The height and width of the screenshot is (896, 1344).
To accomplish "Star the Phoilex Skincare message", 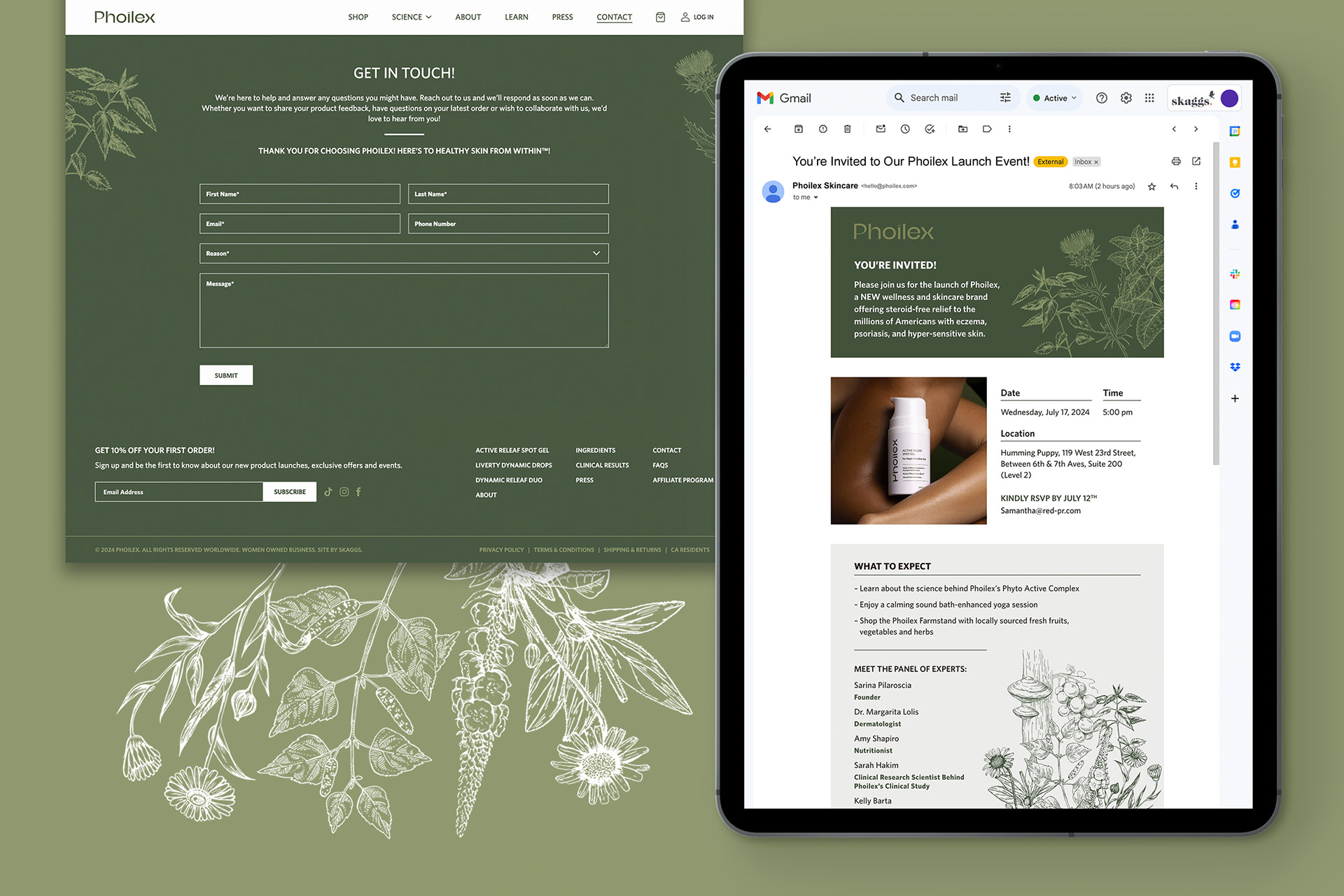I will pyautogui.click(x=1151, y=186).
